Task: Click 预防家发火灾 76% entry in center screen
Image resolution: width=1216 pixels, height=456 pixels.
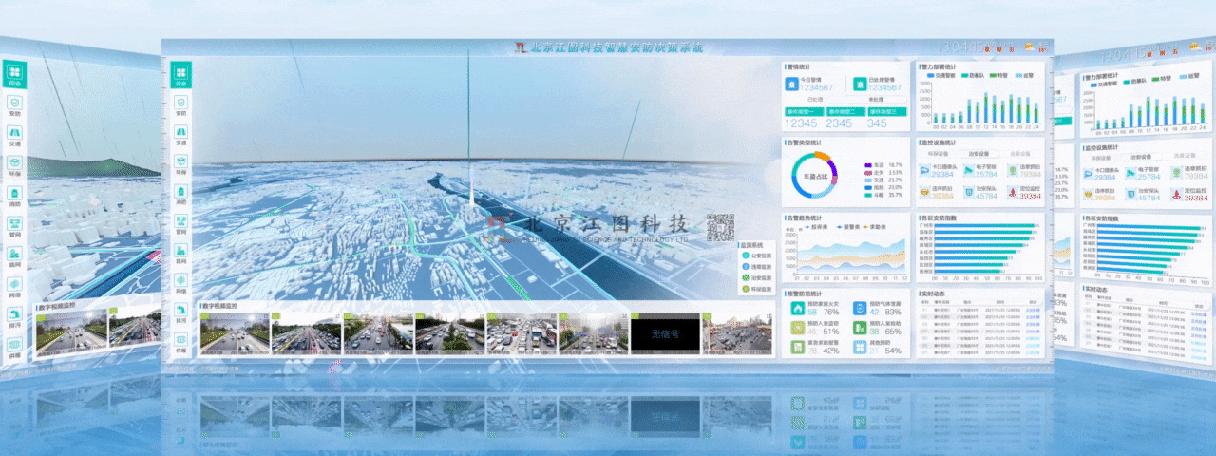Action: (814, 309)
